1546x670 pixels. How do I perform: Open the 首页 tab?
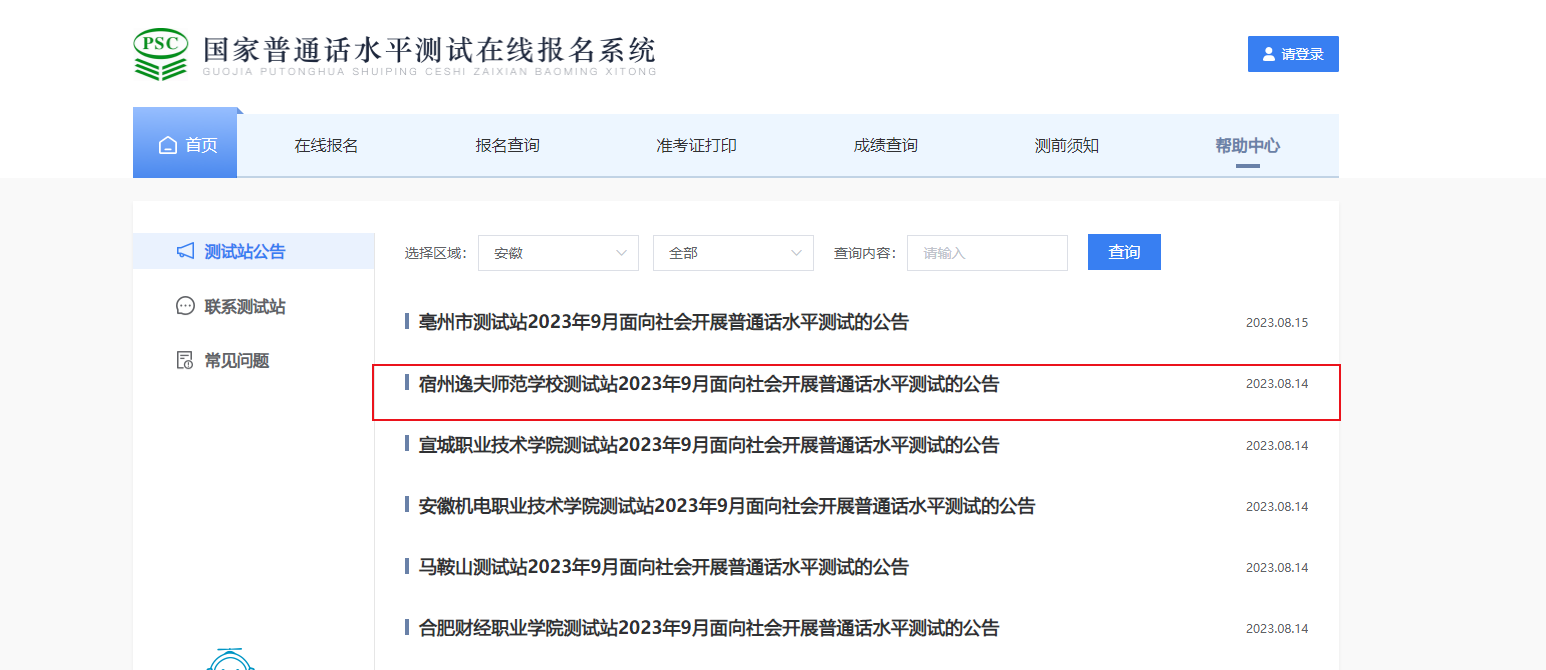(185, 145)
